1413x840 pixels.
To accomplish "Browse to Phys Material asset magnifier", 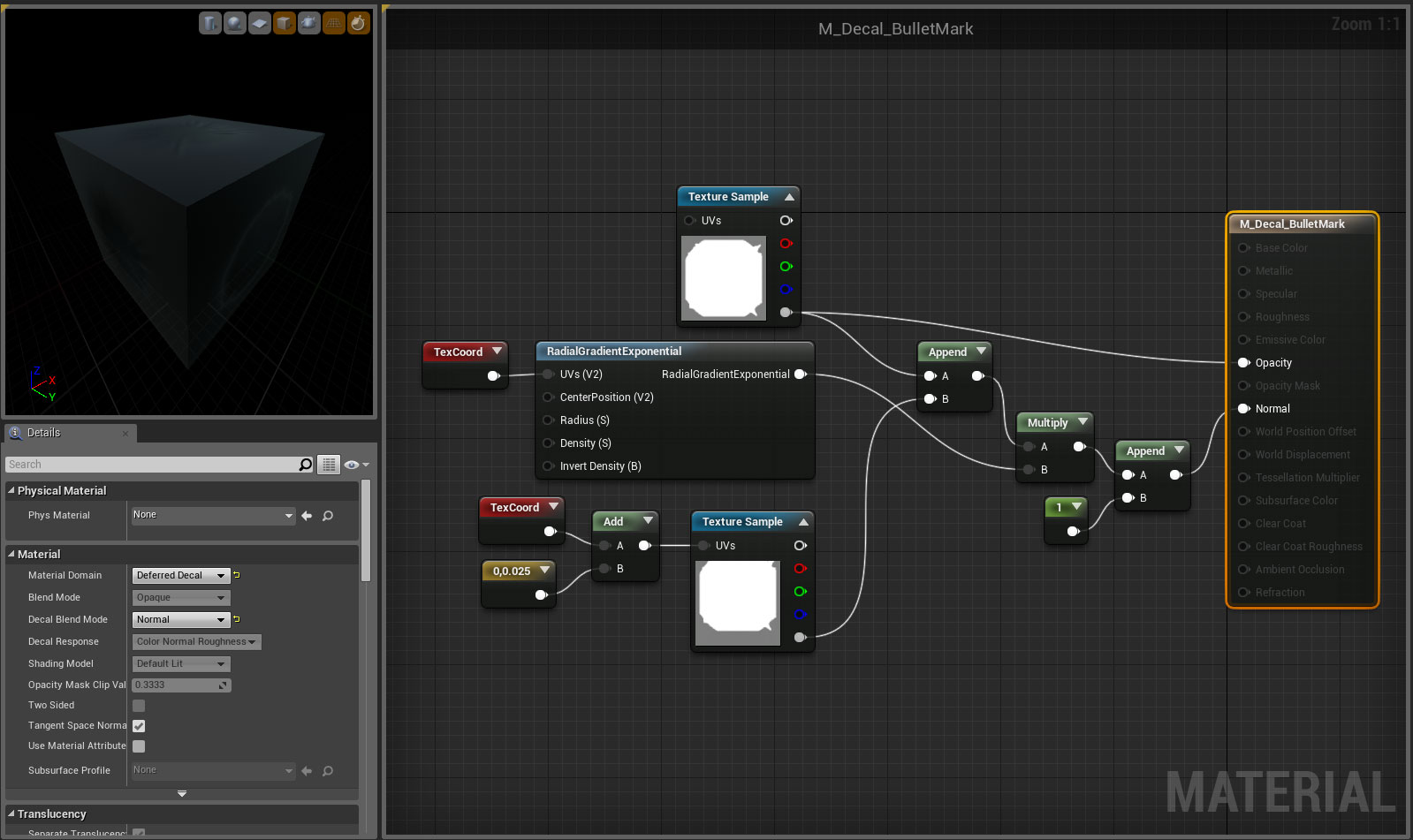I will tap(328, 516).
